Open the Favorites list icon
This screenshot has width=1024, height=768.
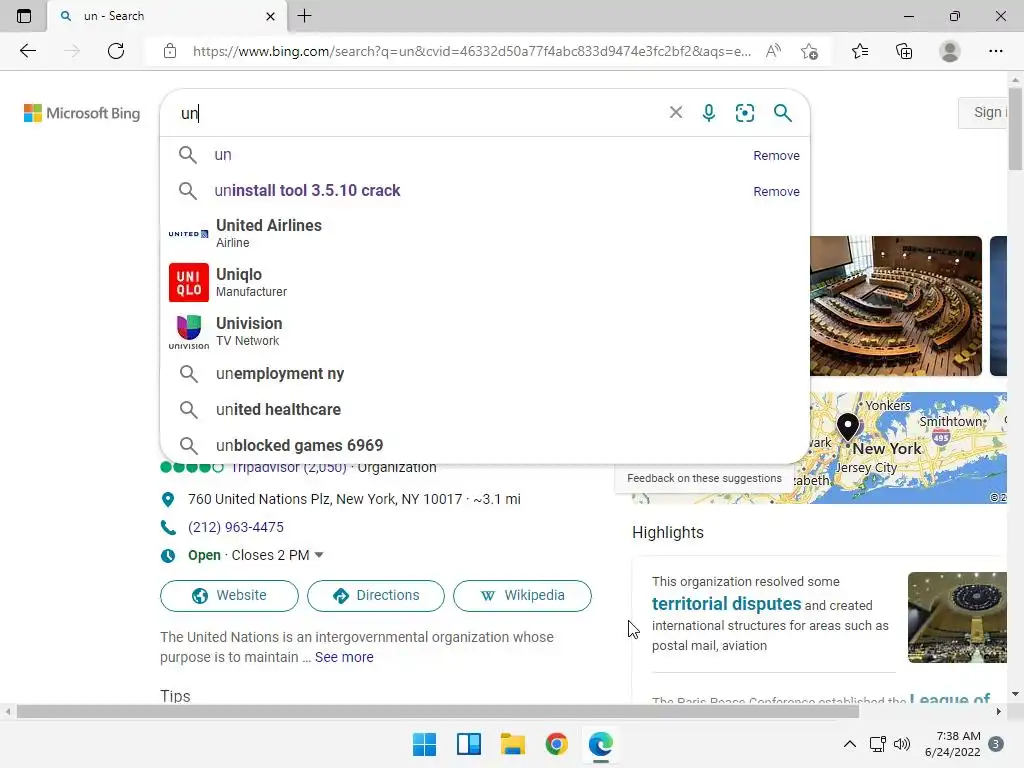click(860, 51)
